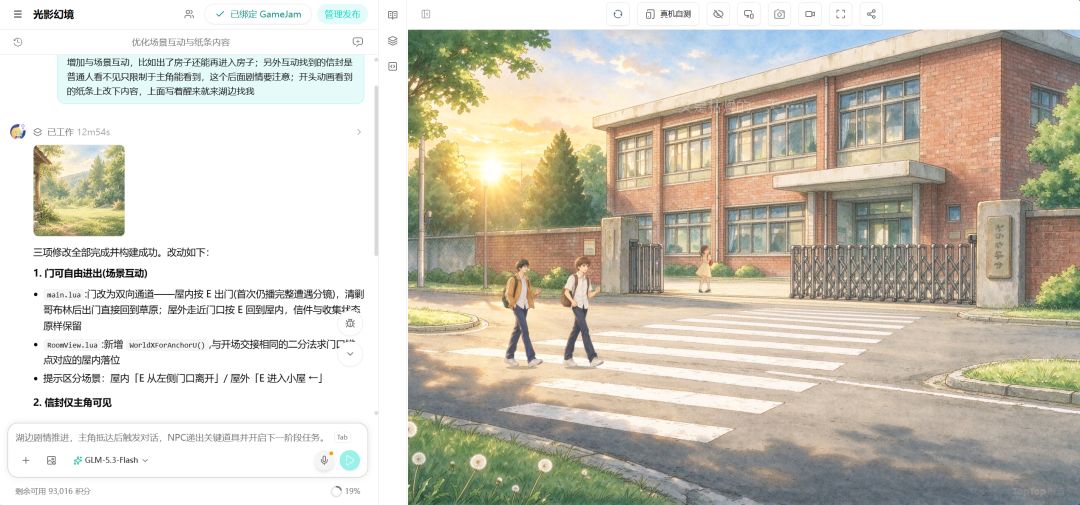Click the 剩余可用 93,016 积分 credits text

click(x=53, y=491)
